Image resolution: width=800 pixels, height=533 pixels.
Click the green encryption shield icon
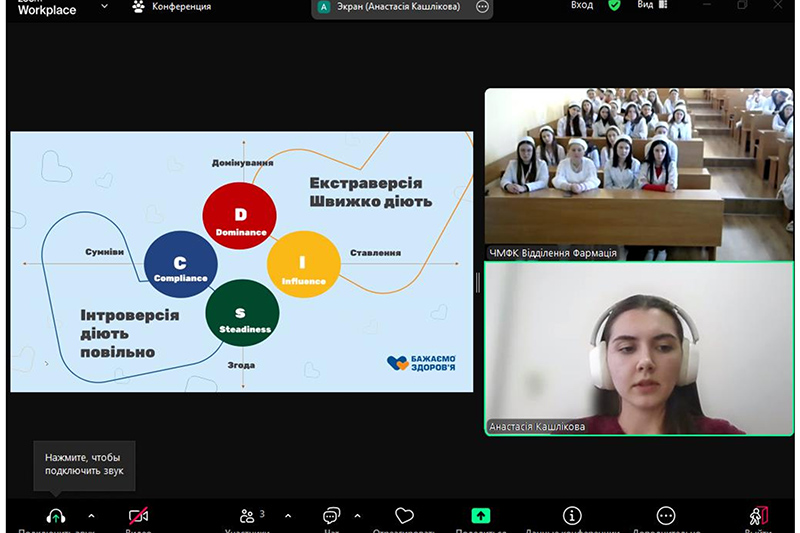(614, 5)
